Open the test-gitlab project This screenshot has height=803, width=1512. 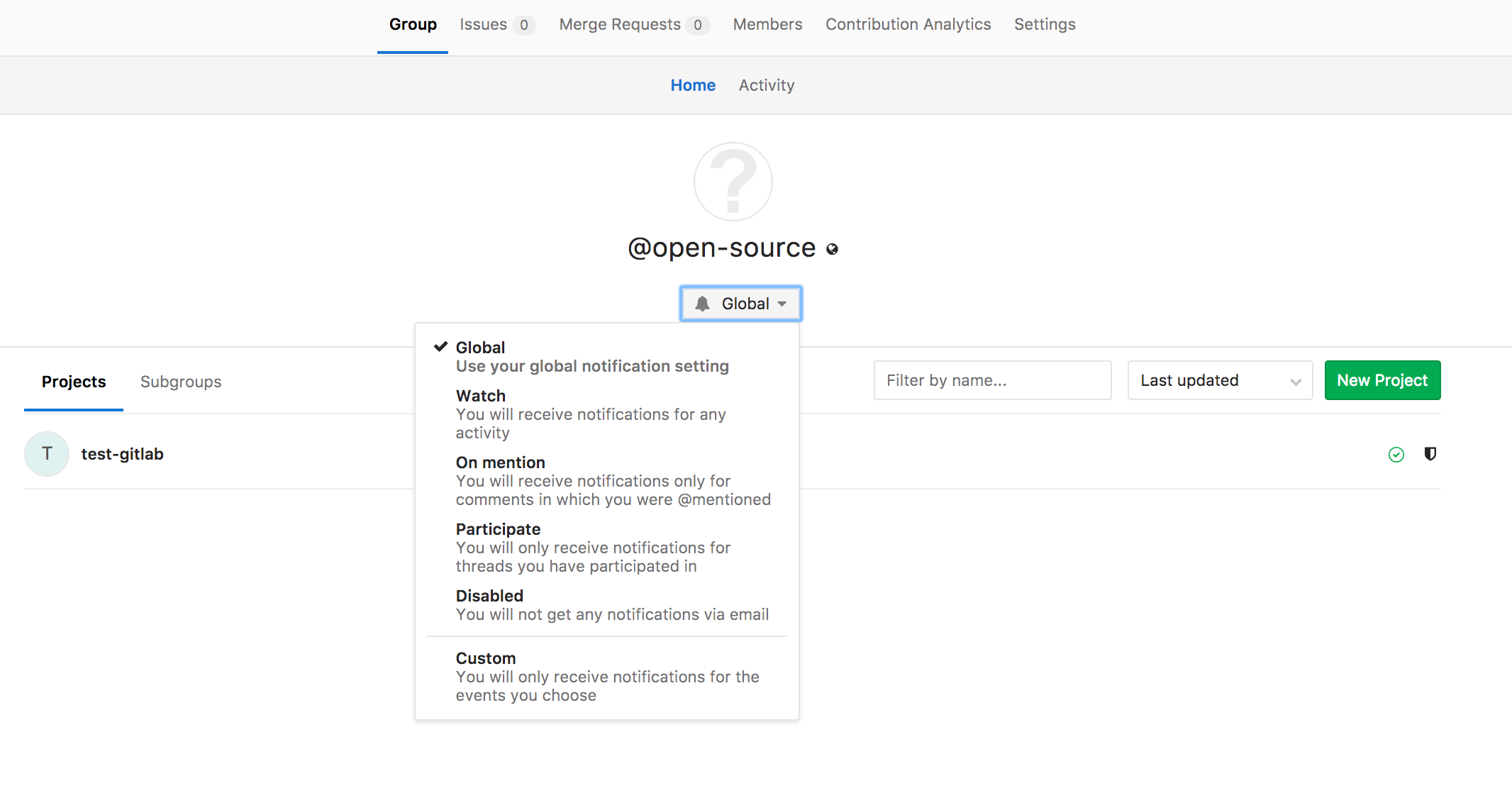122,453
